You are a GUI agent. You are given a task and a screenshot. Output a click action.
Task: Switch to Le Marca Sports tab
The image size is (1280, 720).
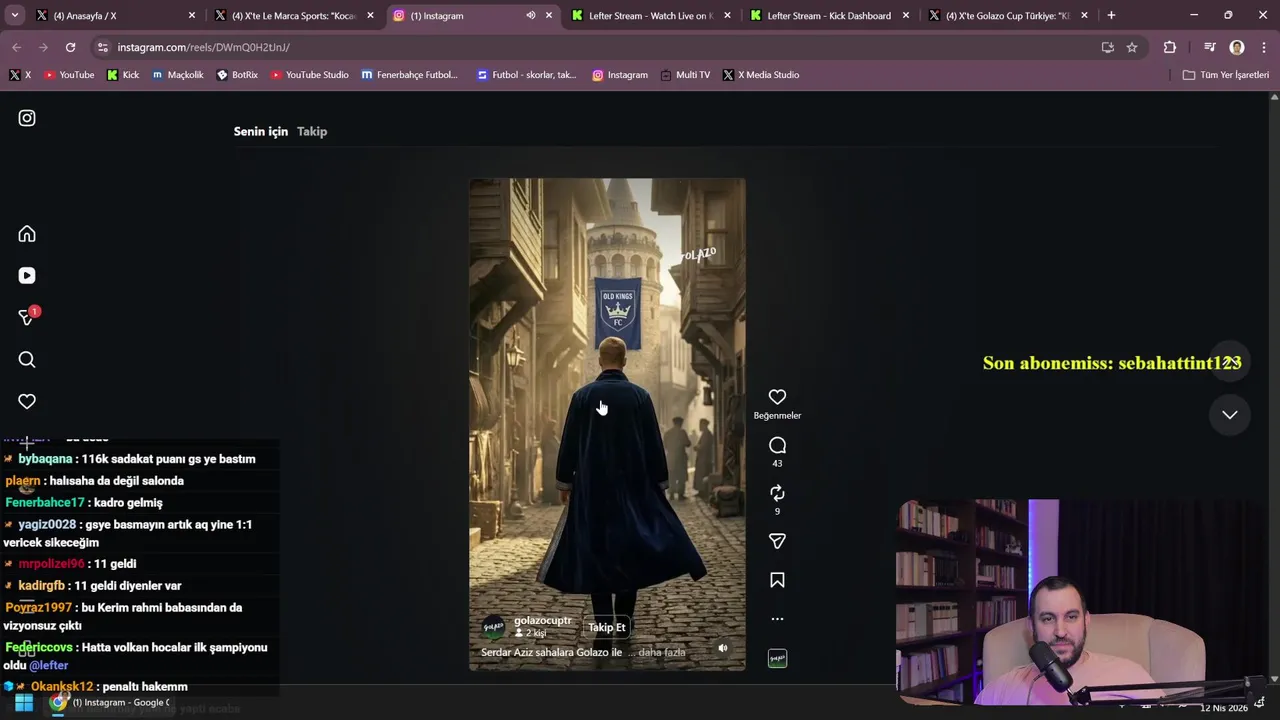pyautogui.click(x=294, y=15)
